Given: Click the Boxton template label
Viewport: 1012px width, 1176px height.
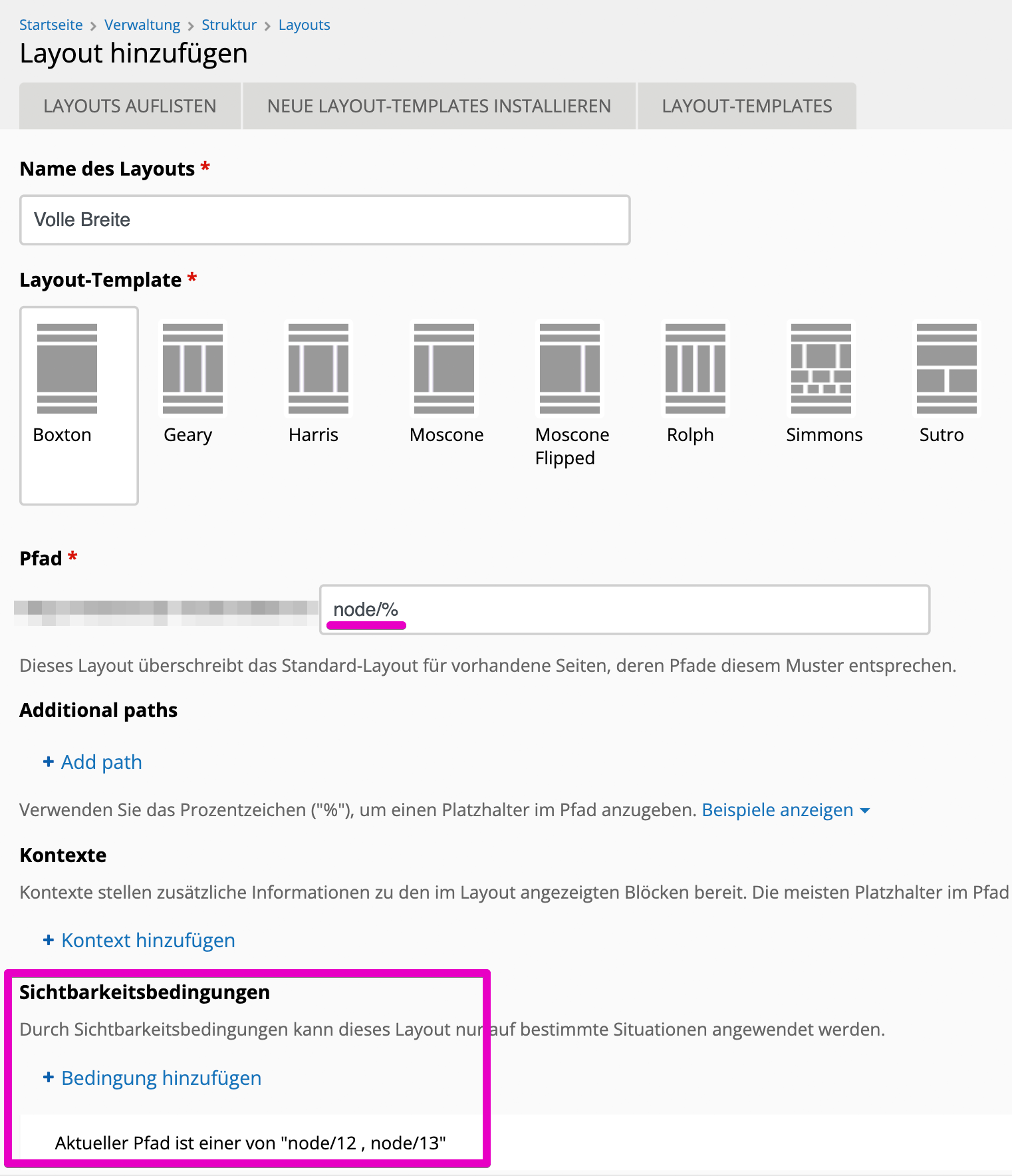Looking at the screenshot, I should point(62,435).
